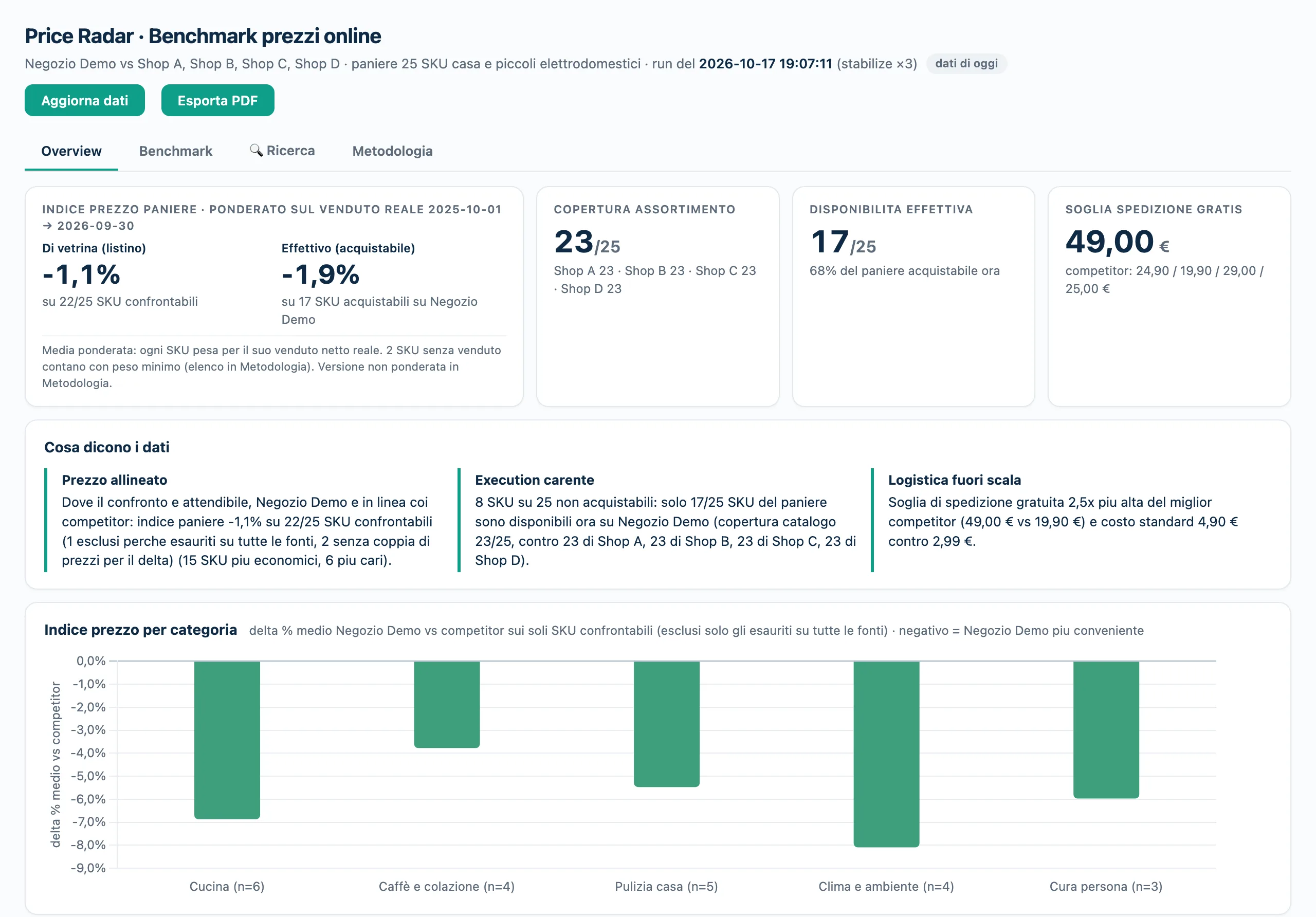Select the Overview tab
Image resolution: width=1316 pixels, height=917 pixels.
71,151
